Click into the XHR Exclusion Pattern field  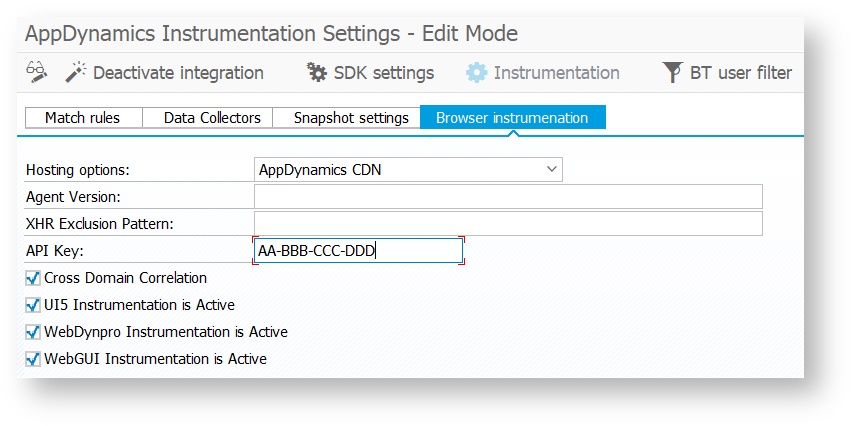[x=508, y=223]
